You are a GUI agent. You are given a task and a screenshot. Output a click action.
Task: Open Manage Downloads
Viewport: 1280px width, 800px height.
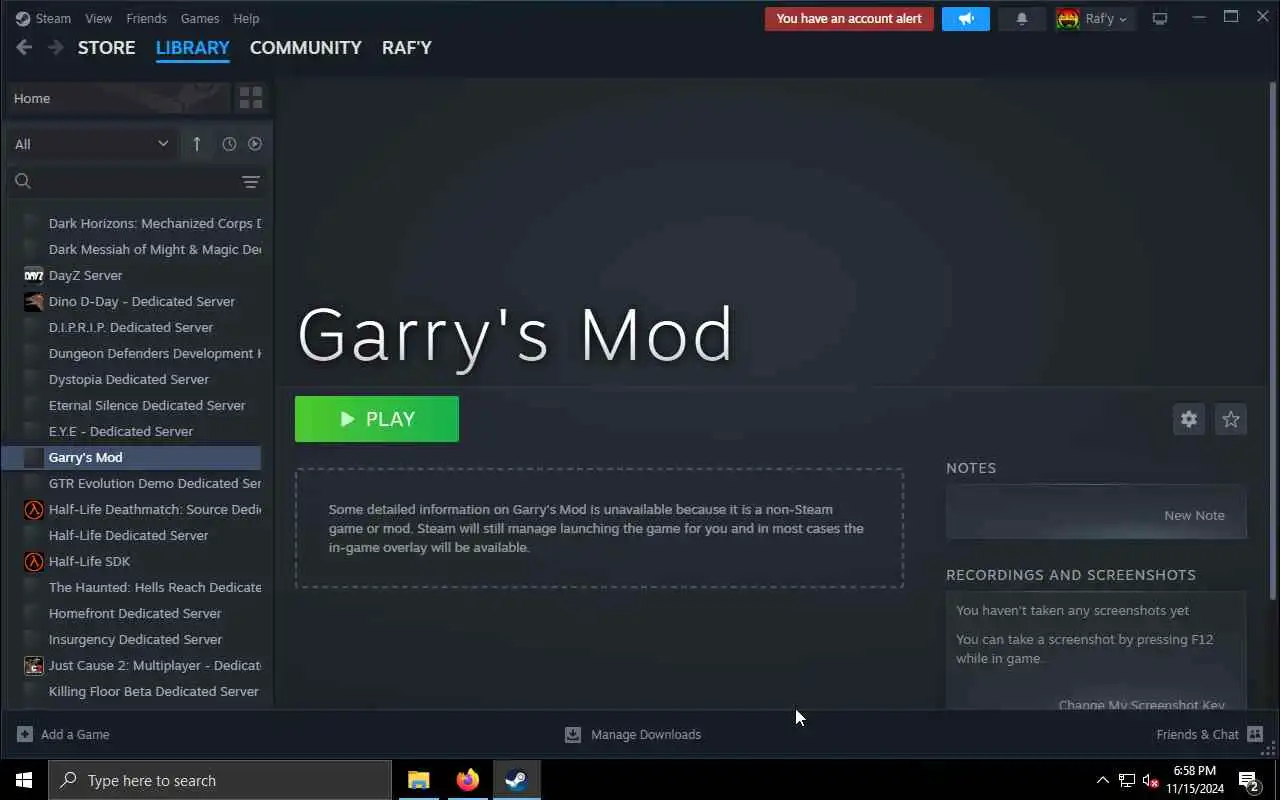pyautogui.click(x=633, y=734)
